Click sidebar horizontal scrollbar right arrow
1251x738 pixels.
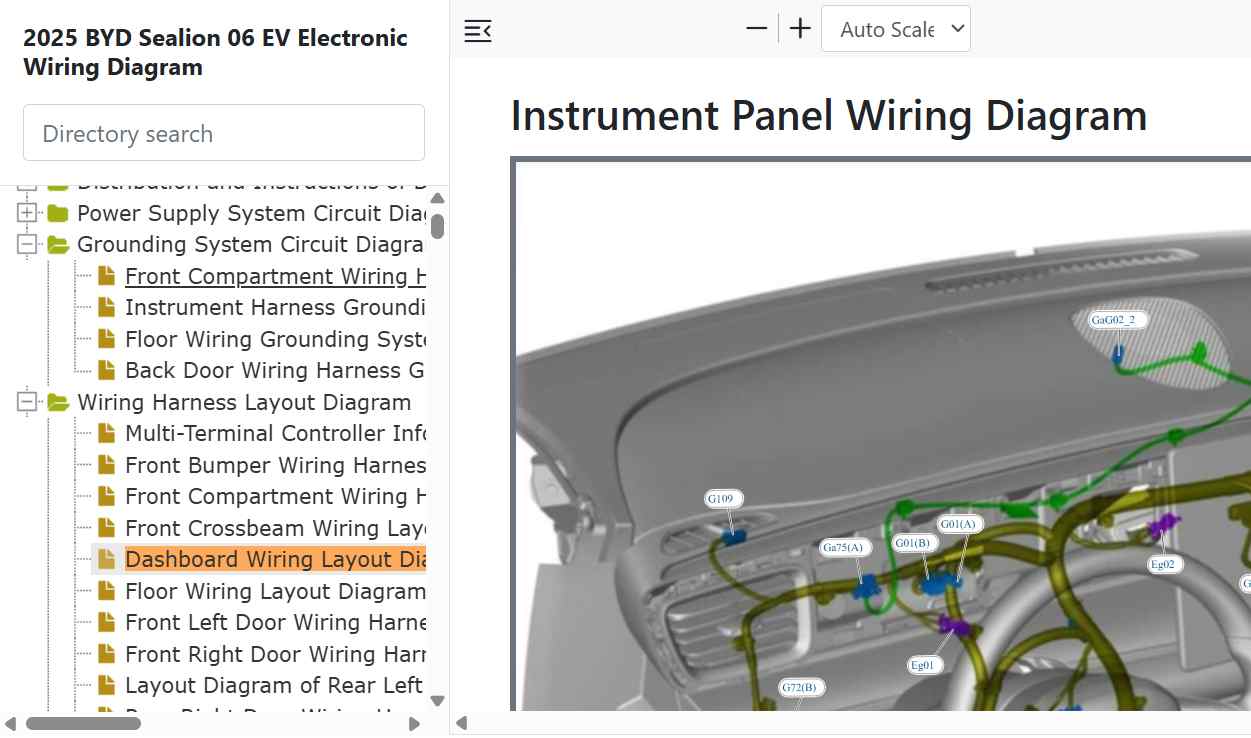coord(415,724)
